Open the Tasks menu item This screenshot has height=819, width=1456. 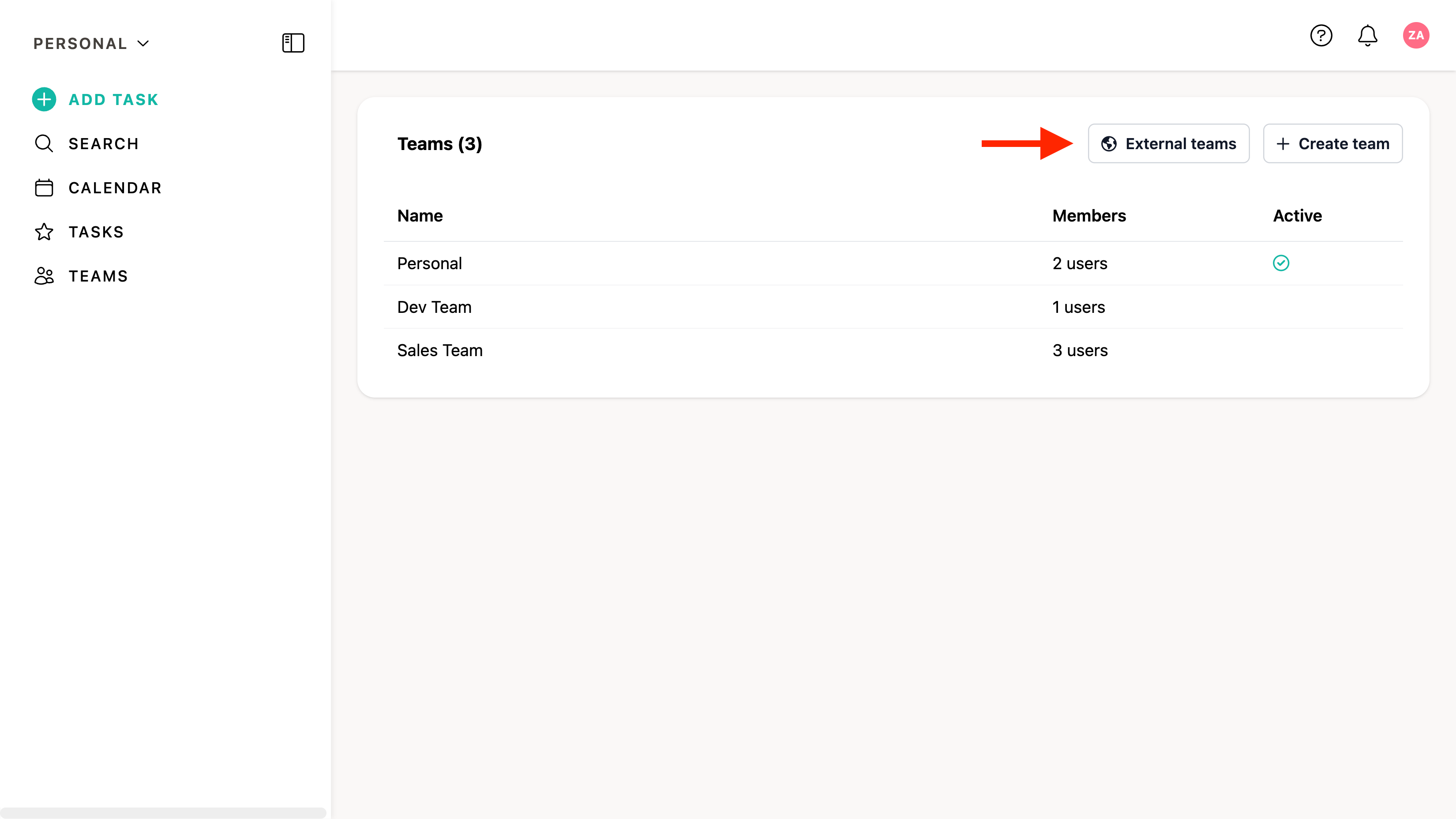tap(96, 232)
